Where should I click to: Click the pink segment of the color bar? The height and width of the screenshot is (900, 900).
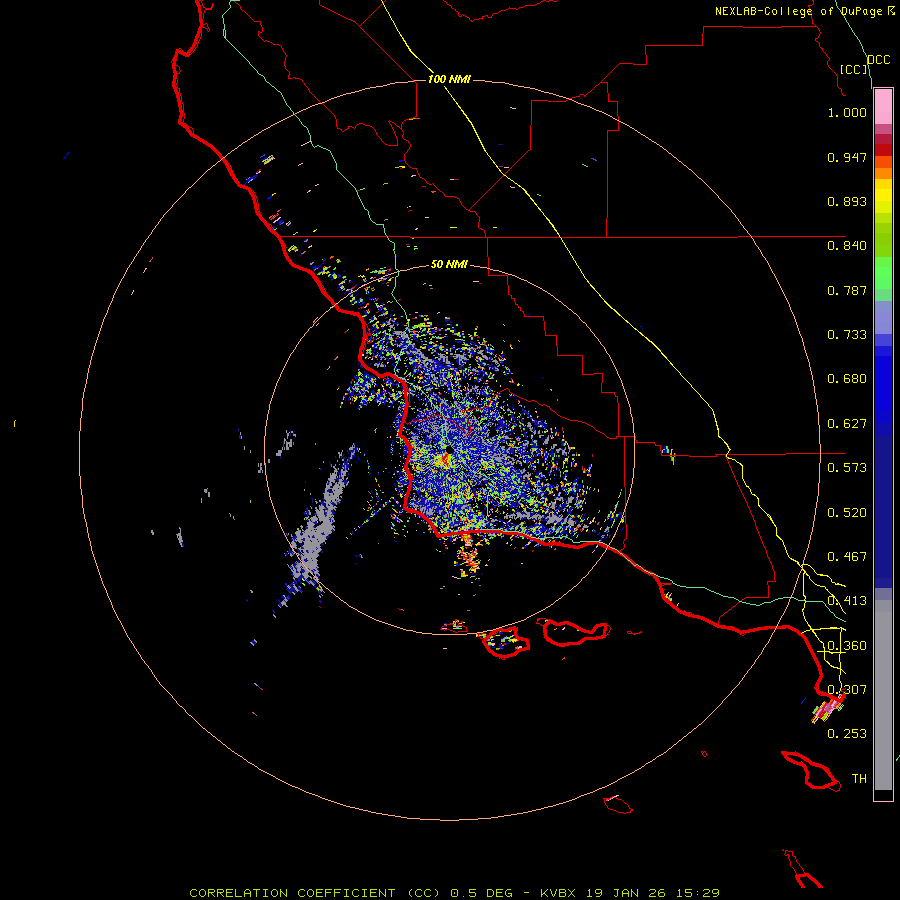click(883, 107)
